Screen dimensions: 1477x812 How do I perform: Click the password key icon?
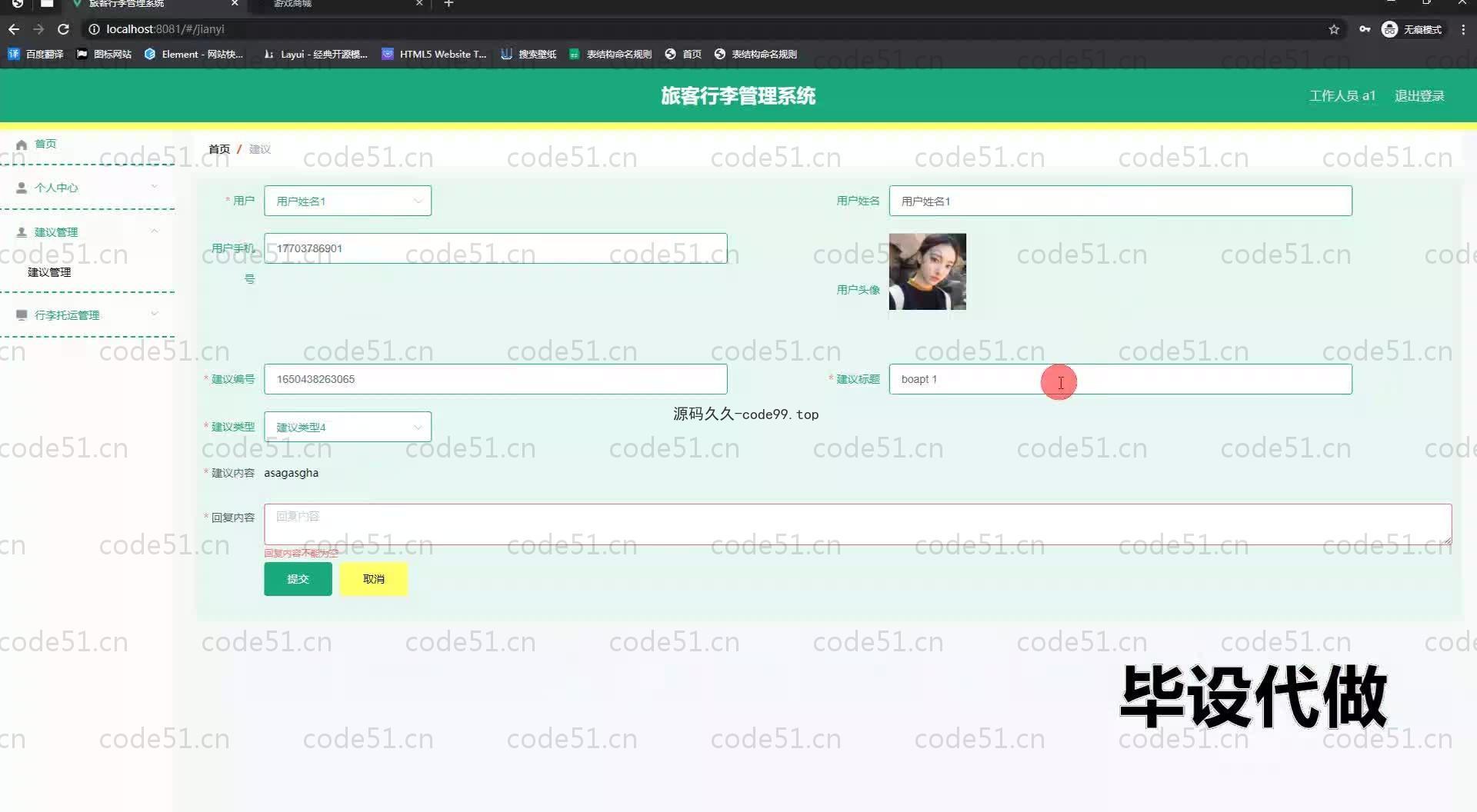[x=1365, y=29]
